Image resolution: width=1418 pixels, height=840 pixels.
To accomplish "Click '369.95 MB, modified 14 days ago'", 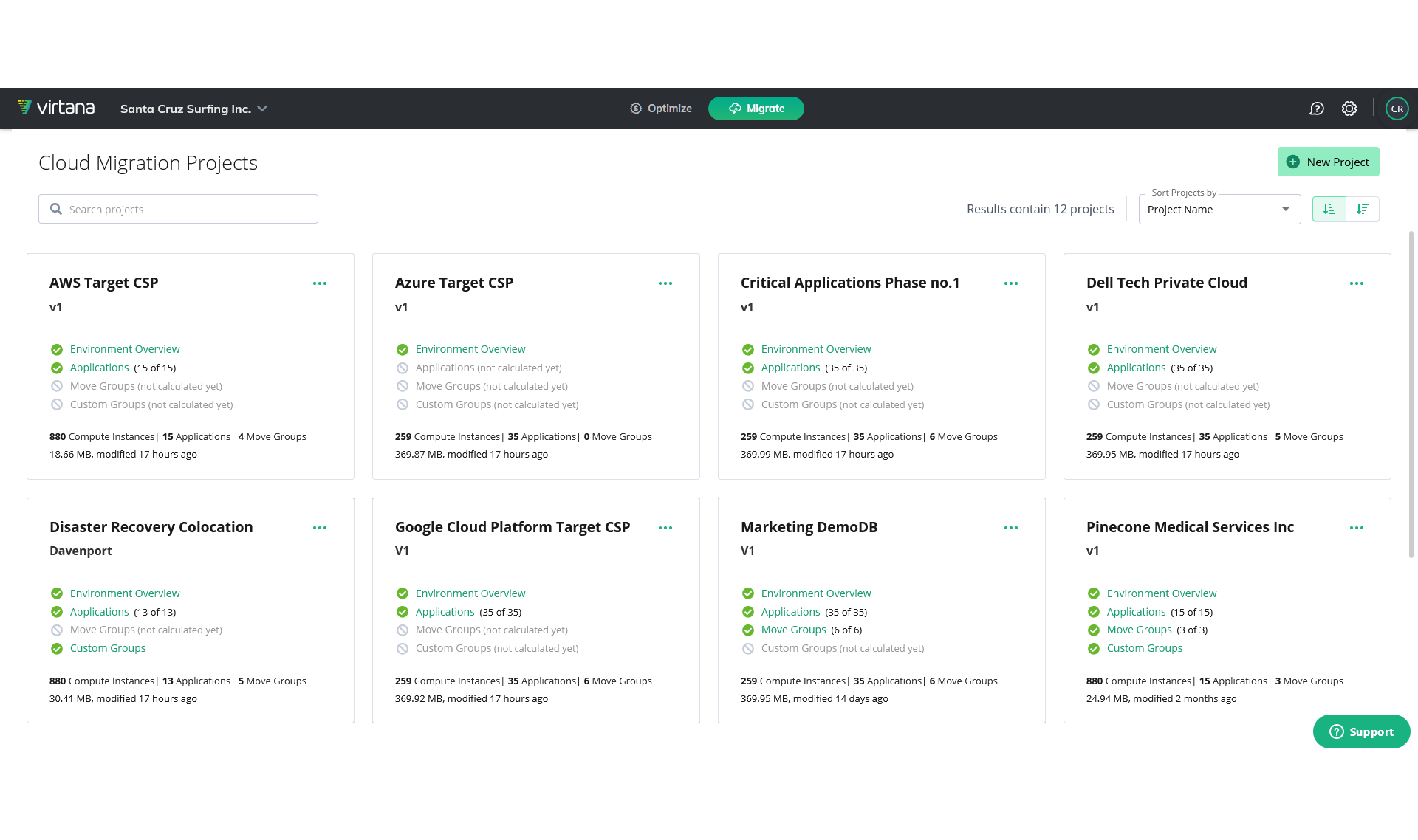I will 815,699.
